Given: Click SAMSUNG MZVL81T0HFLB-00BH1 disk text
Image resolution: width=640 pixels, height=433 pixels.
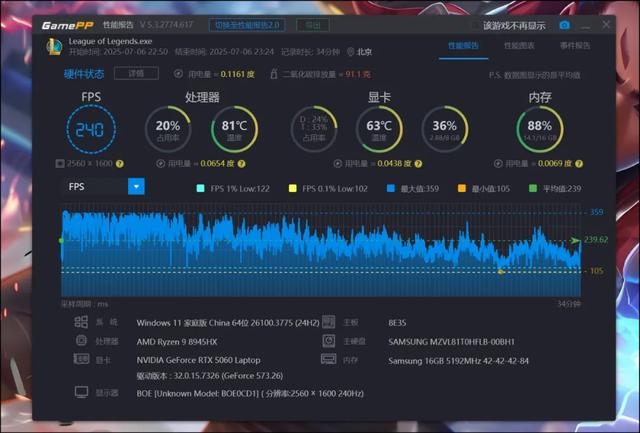Looking at the screenshot, I should coord(451,342).
